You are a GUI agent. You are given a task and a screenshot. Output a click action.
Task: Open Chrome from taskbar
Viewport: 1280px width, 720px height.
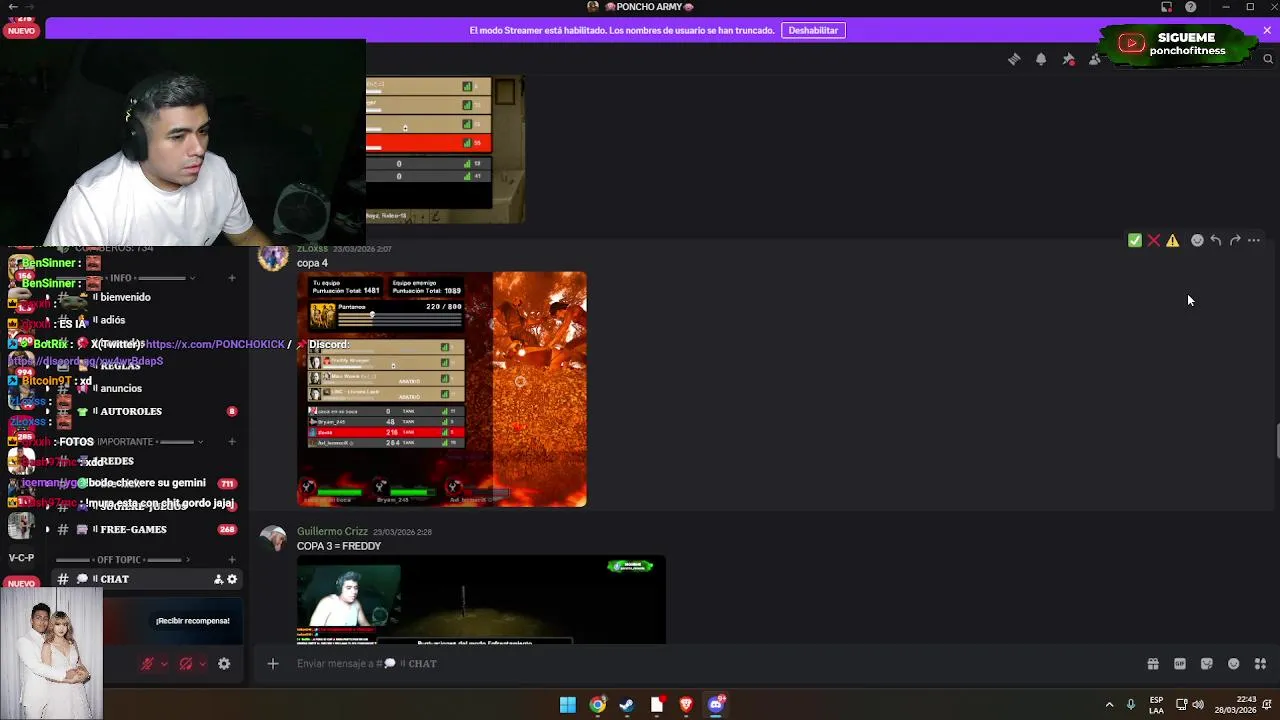[597, 705]
